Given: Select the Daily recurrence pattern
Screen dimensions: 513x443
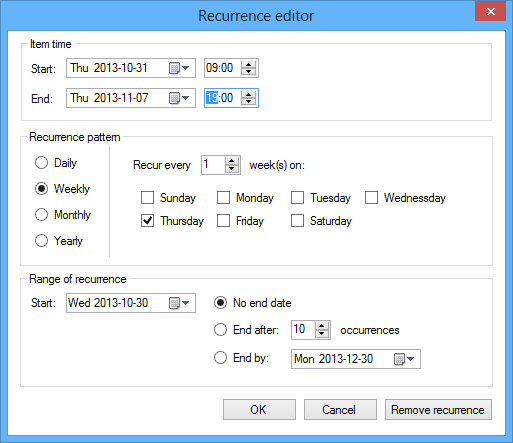Looking at the screenshot, I should pos(41,163).
